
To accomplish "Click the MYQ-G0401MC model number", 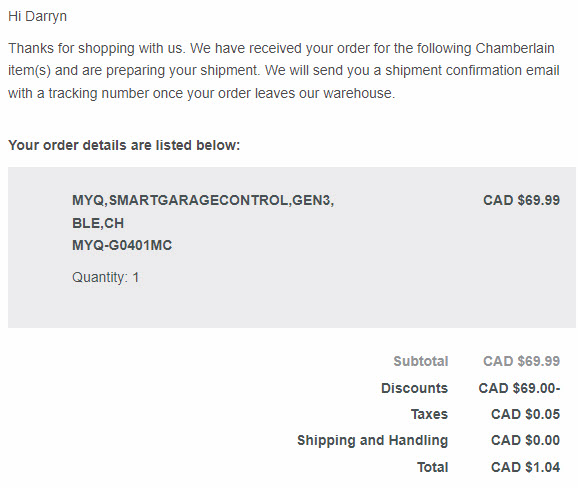I will 122,245.
